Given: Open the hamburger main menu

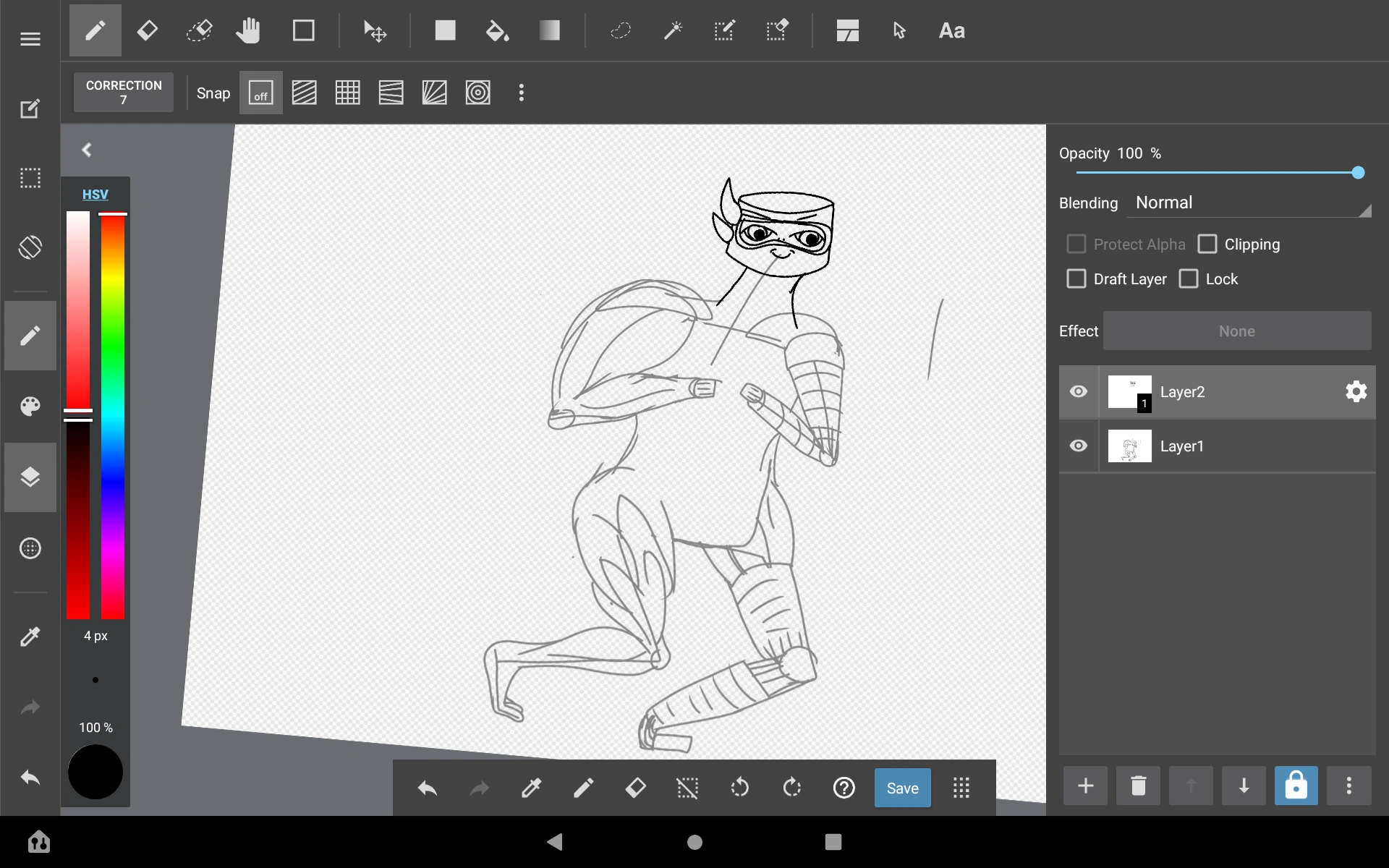Looking at the screenshot, I should click(x=30, y=39).
